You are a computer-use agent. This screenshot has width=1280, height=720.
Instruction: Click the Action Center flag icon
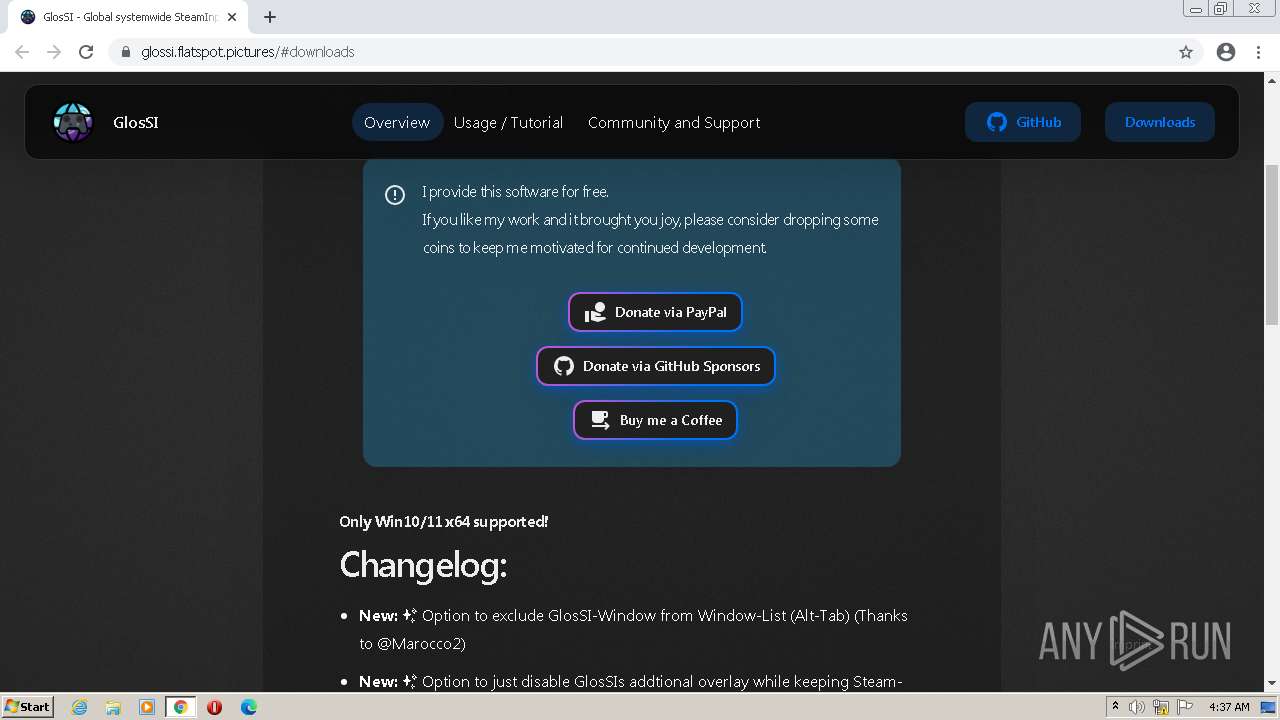point(1184,707)
